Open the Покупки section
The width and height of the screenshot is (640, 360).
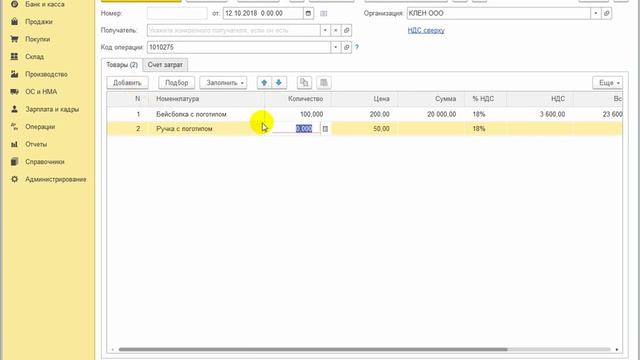coord(38,39)
